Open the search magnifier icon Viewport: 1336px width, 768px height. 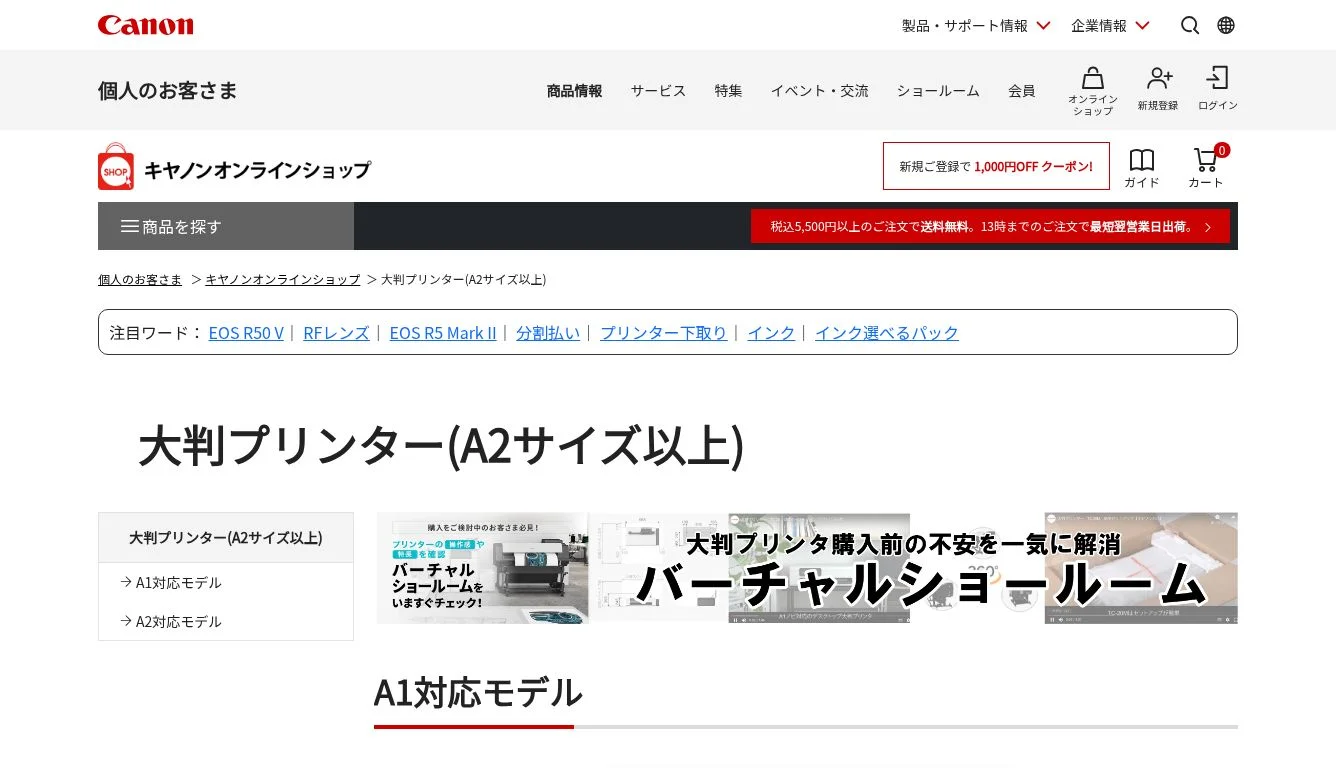tap(1190, 25)
